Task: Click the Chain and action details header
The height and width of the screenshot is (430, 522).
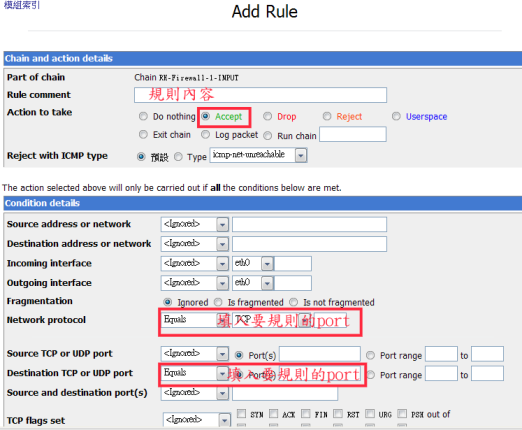Action: pos(263,58)
